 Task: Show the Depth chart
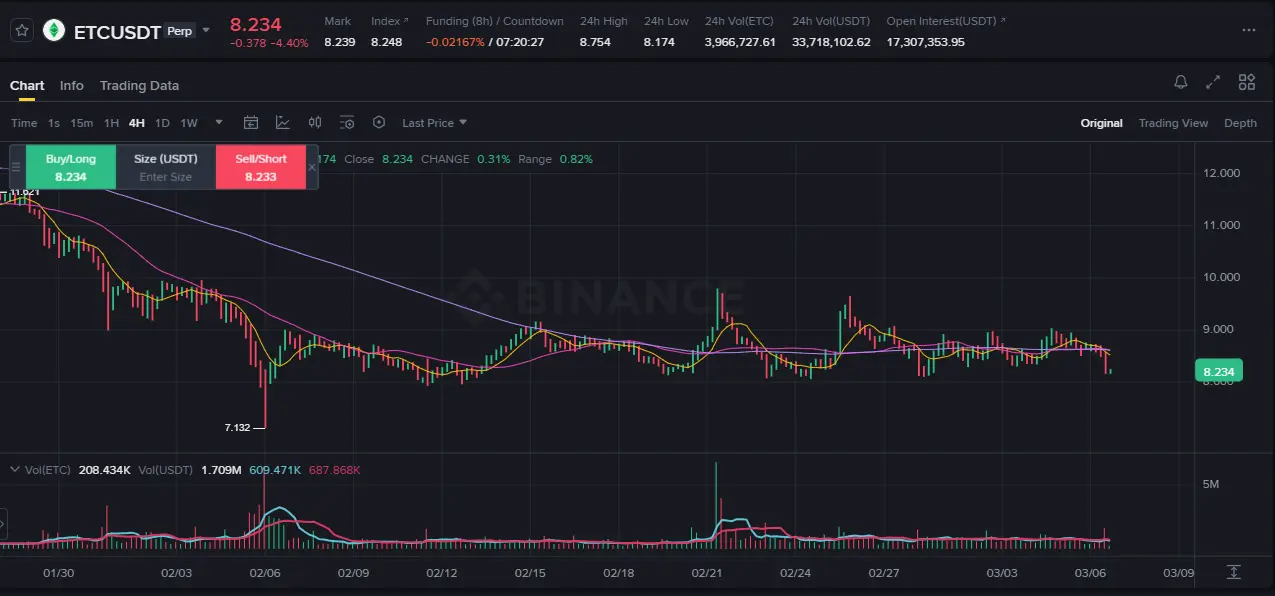tap(1240, 123)
